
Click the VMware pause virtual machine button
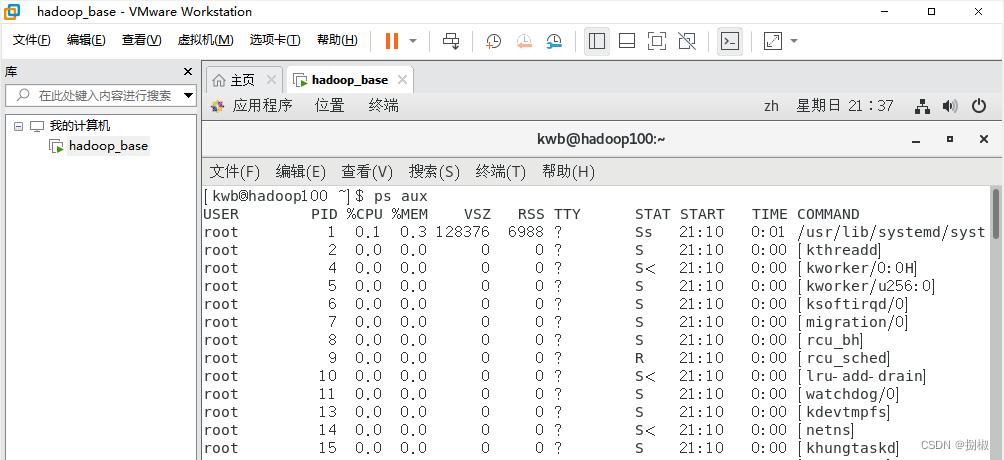click(392, 41)
